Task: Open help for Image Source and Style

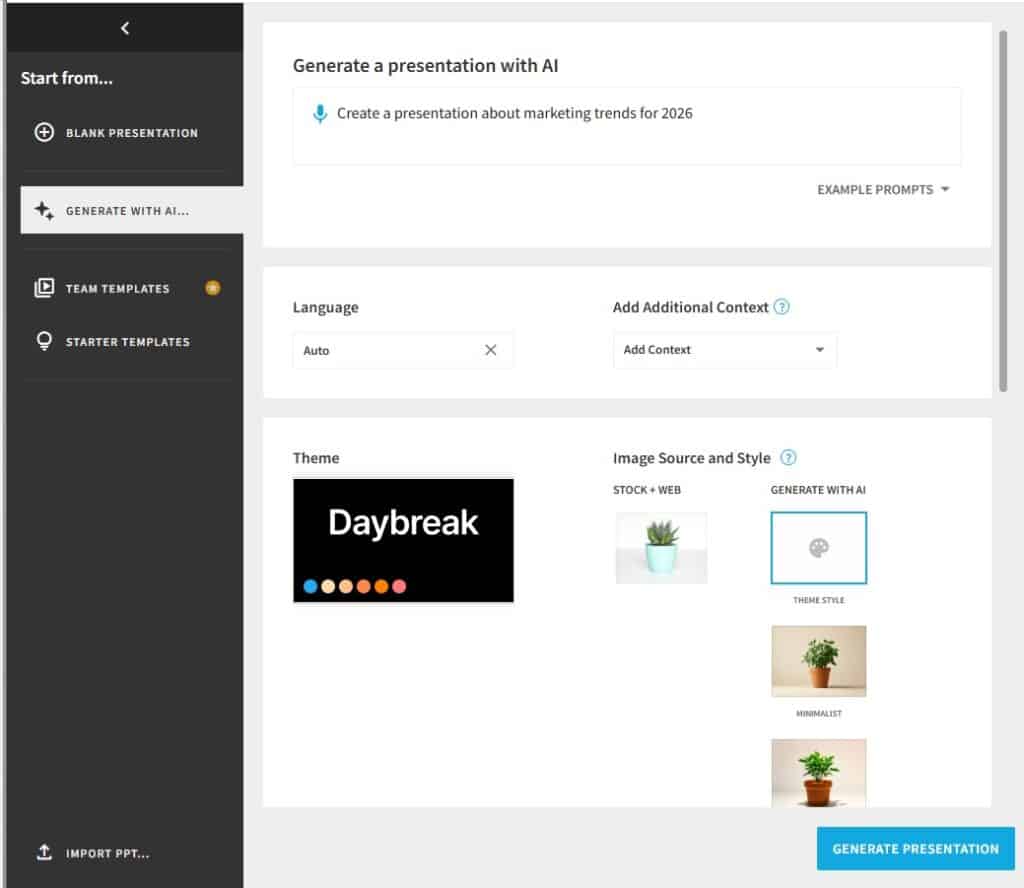Action: (788, 458)
